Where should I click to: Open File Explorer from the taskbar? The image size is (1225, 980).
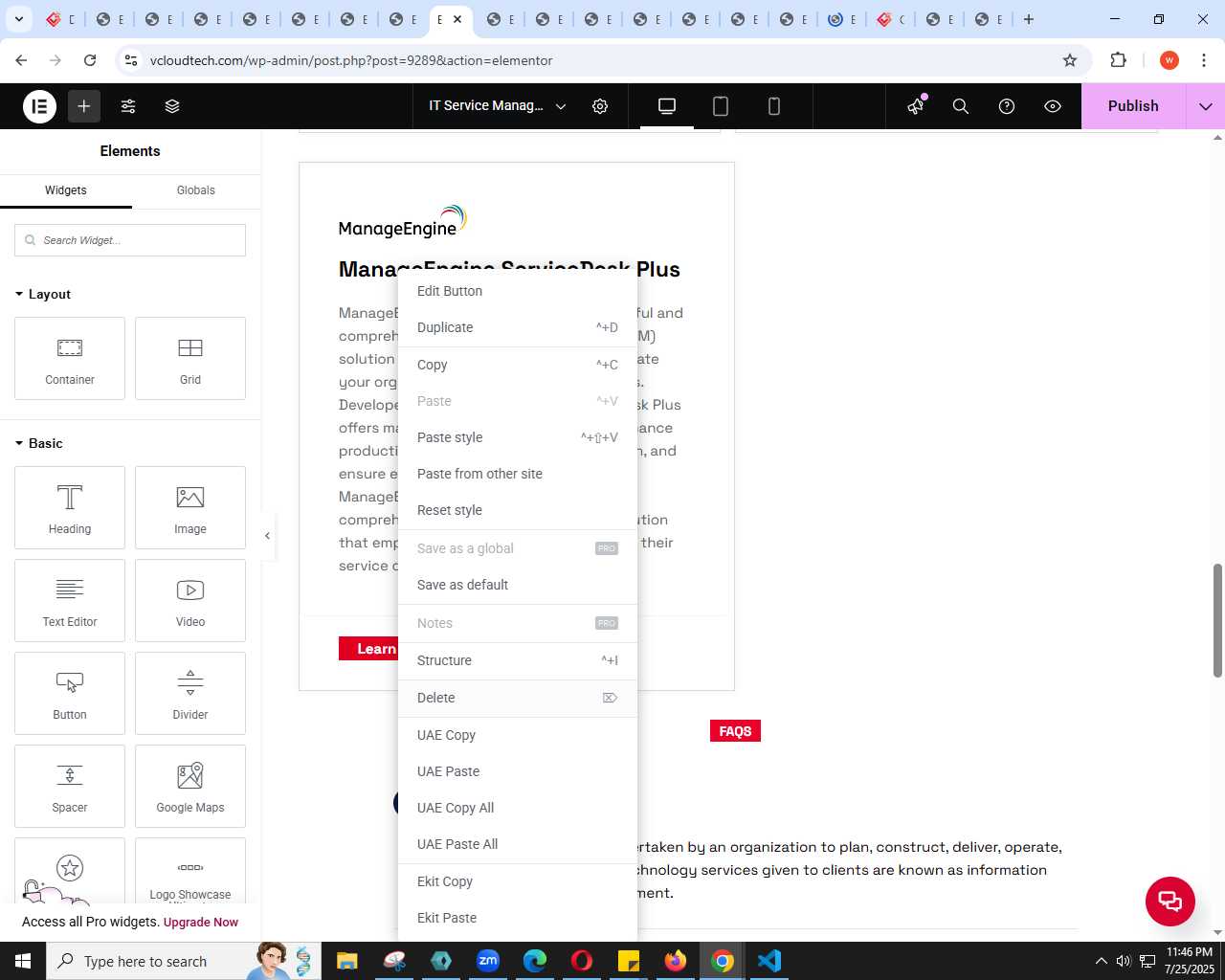click(346, 961)
